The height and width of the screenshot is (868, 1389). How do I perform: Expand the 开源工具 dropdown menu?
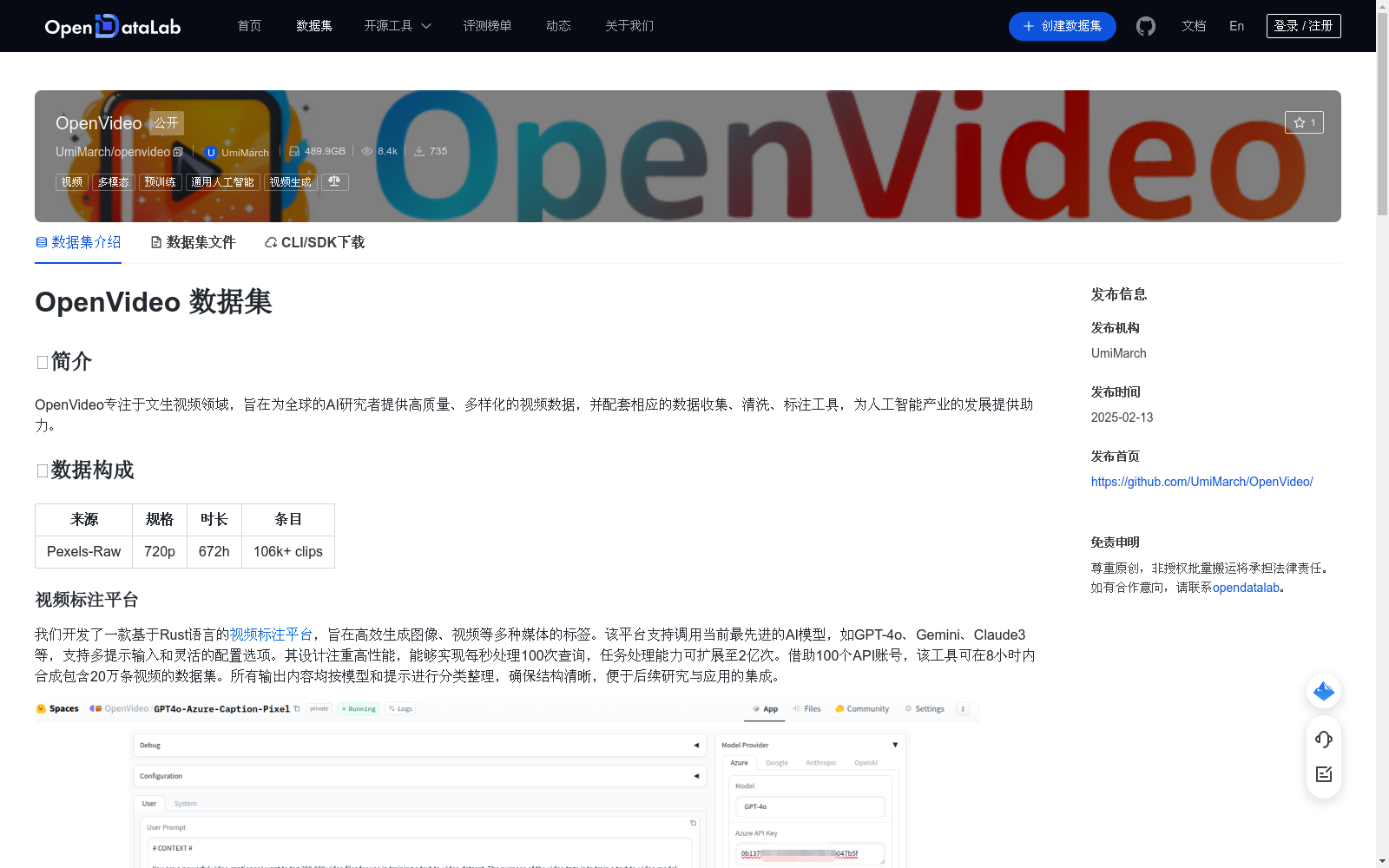(x=398, y=26)
